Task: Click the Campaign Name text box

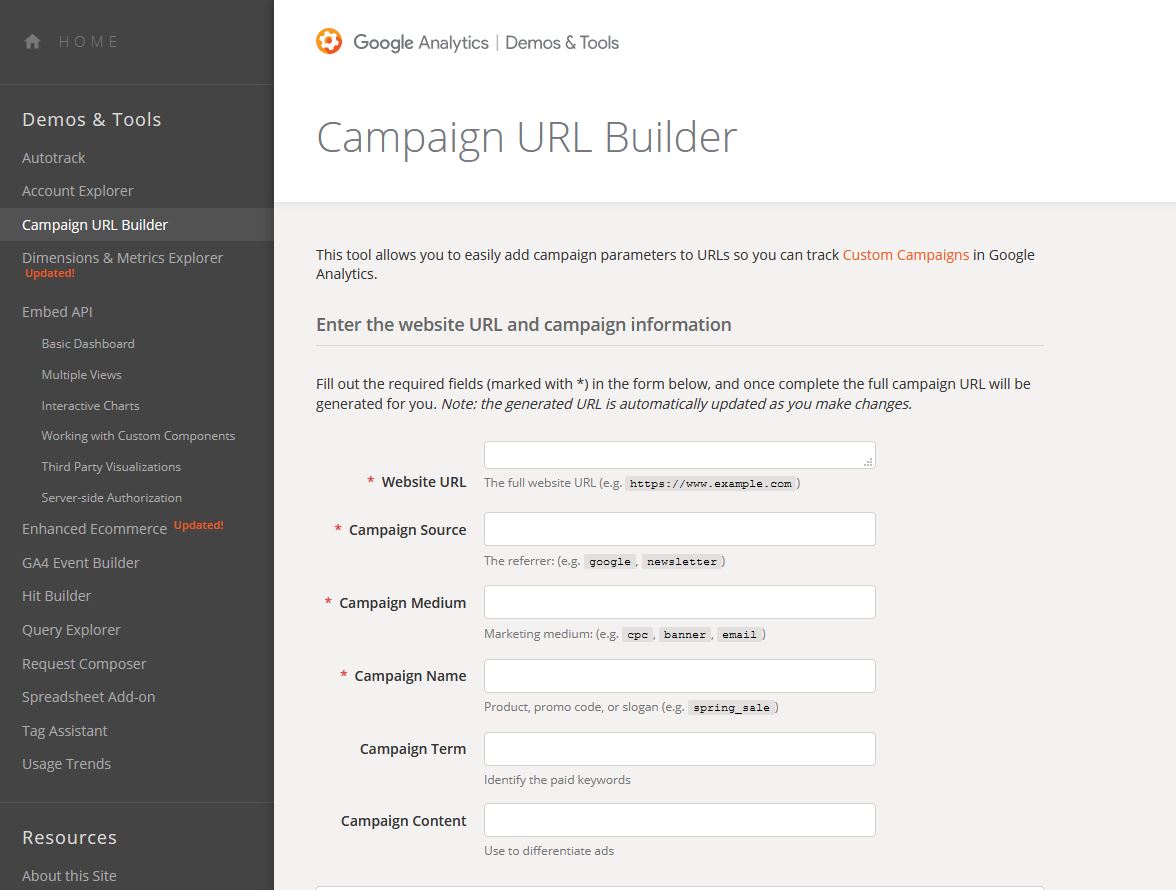Action: [679, 676]
